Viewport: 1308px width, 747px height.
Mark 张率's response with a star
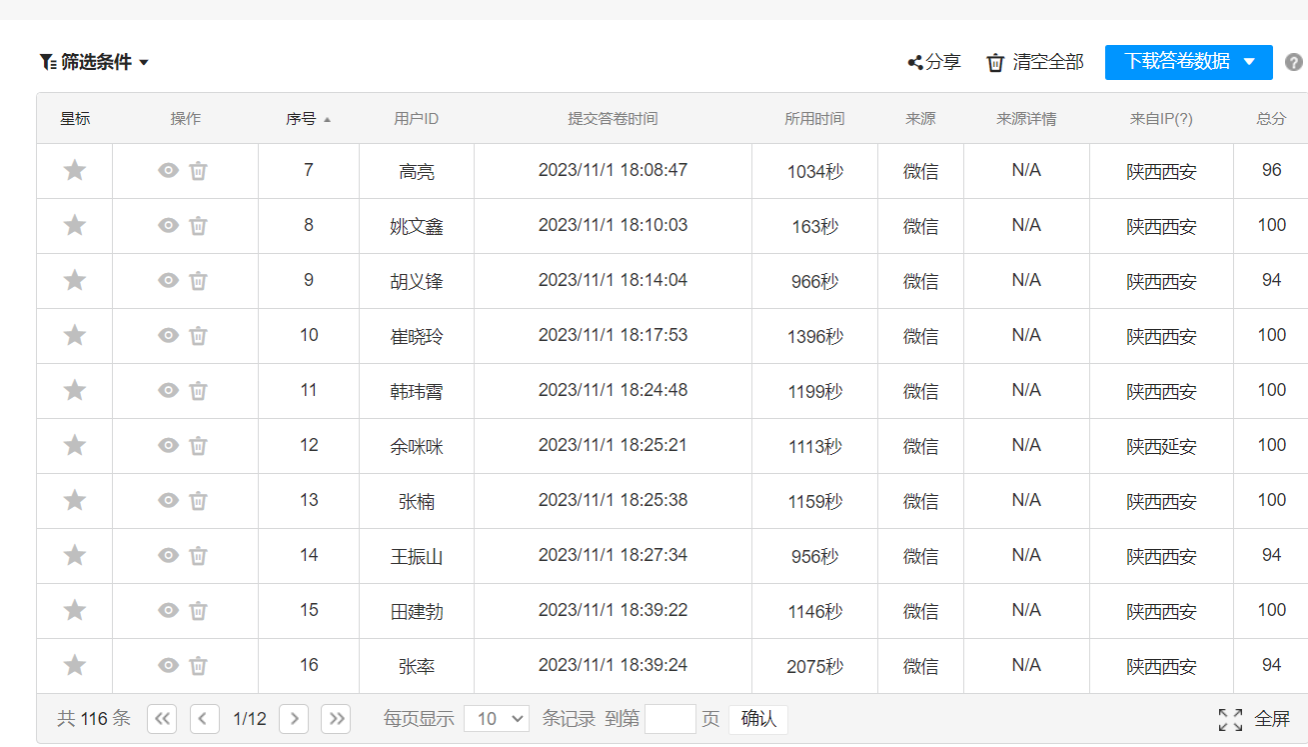[74, 666]
